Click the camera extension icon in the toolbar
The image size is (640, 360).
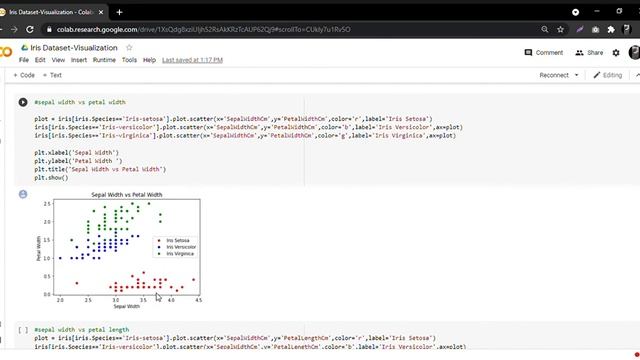click(596, 29)
